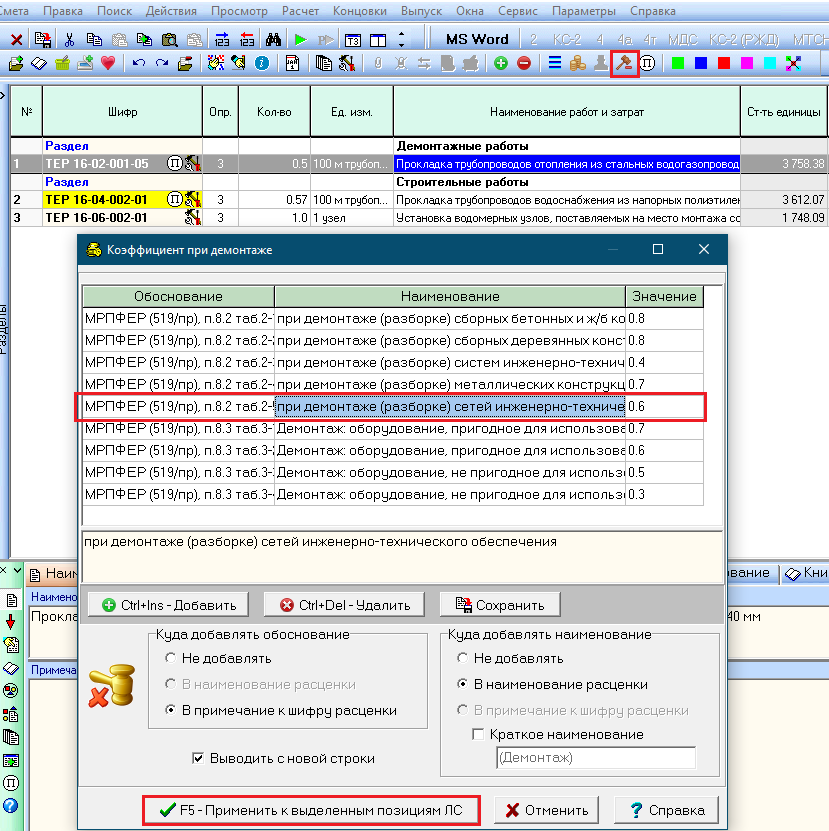Viewport: 829px width, 831px height.
Task: Pick the magenta color marker swatch
Action: pos(746,64)
